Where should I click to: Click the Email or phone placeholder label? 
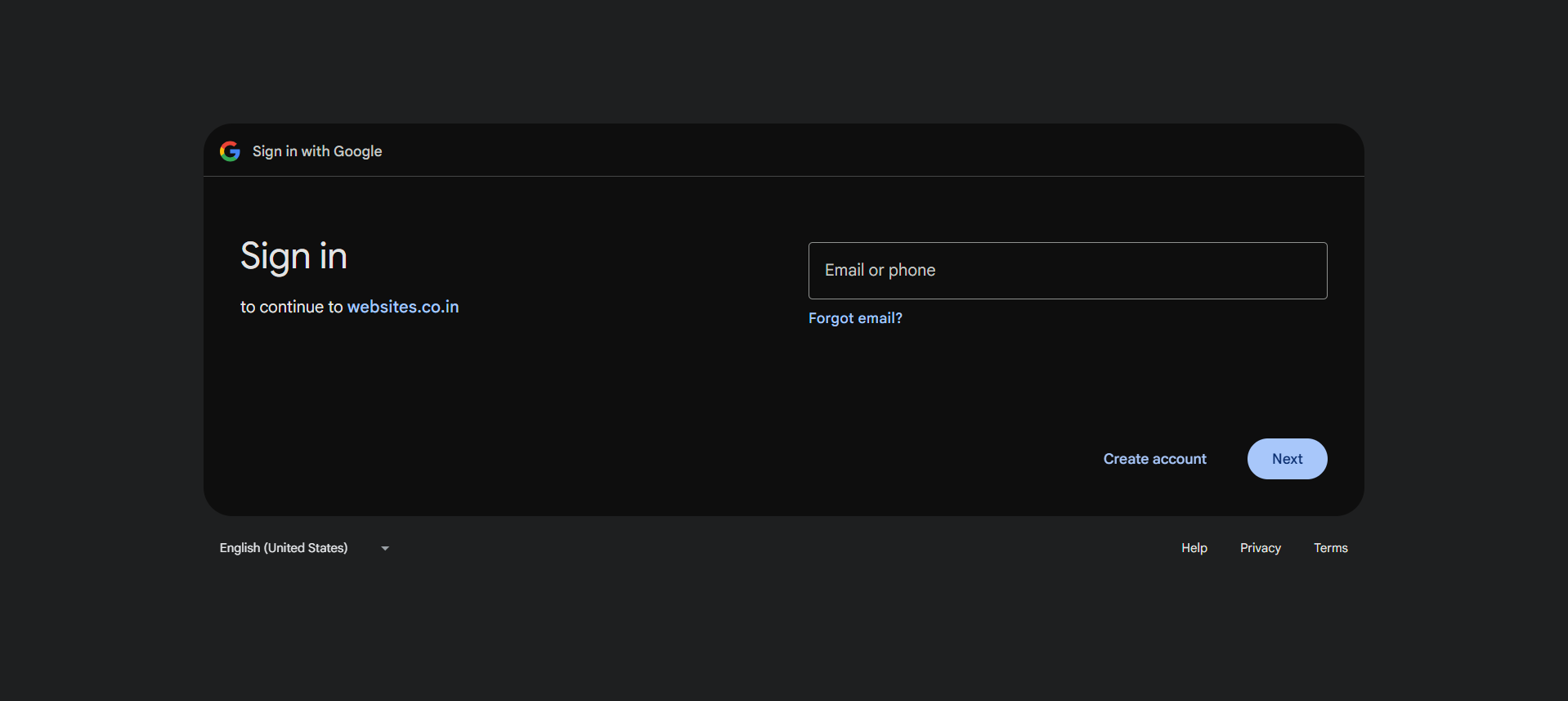880,271
